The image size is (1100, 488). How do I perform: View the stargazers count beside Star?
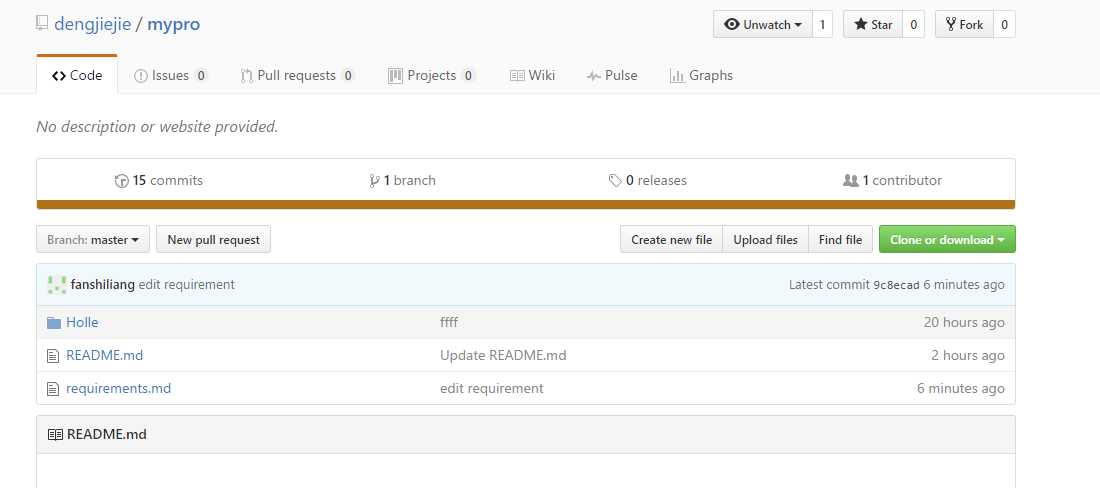[x=913, y=25]
